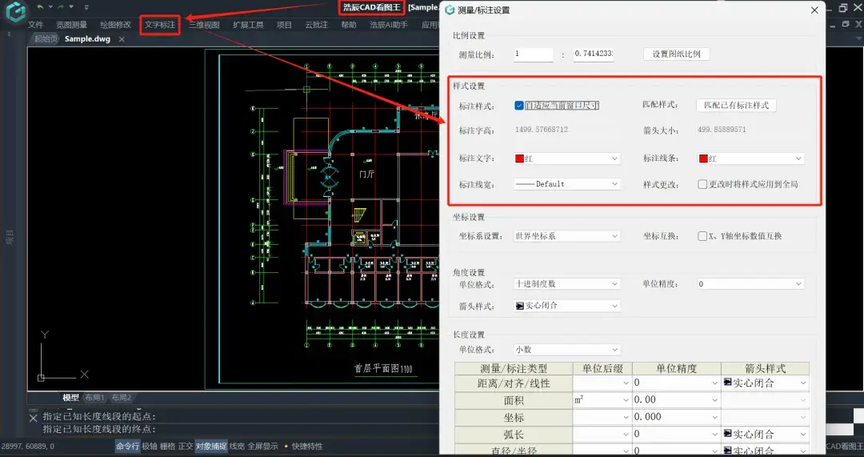Switch to the 布局2 layout tab
This screenshot has height=457, width=864.
pyautogui.click(x=121, y=397)
